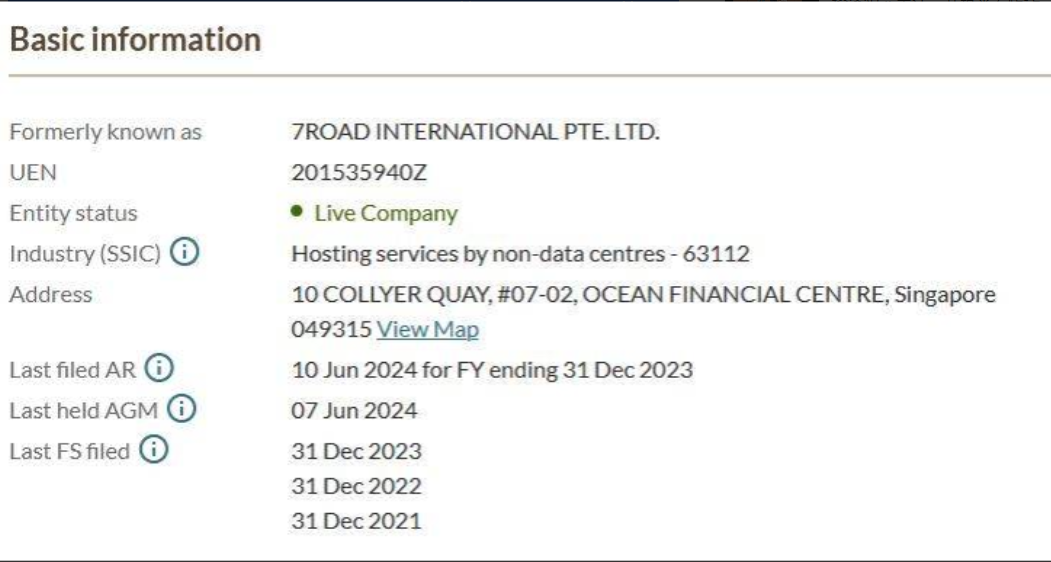The height and width of the screenshot is (562, 1051).
Task: Show info tooltip for Last held AGM
Action: (x=180, y=409)
